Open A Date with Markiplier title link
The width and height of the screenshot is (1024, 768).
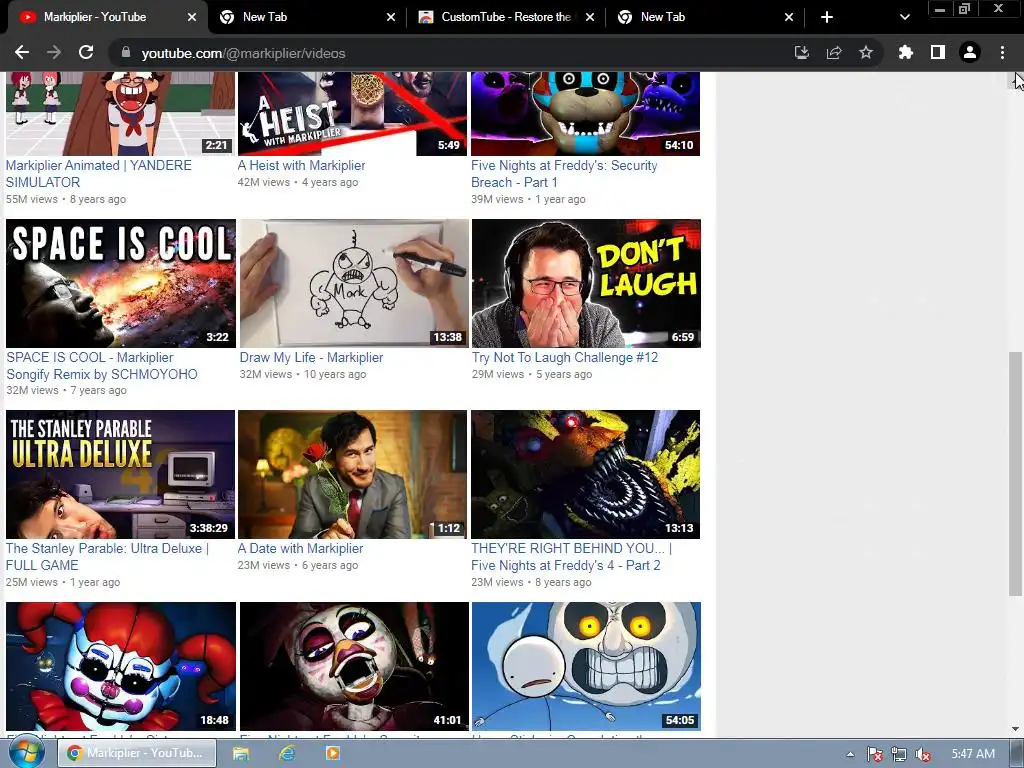(x=300, y=549)
